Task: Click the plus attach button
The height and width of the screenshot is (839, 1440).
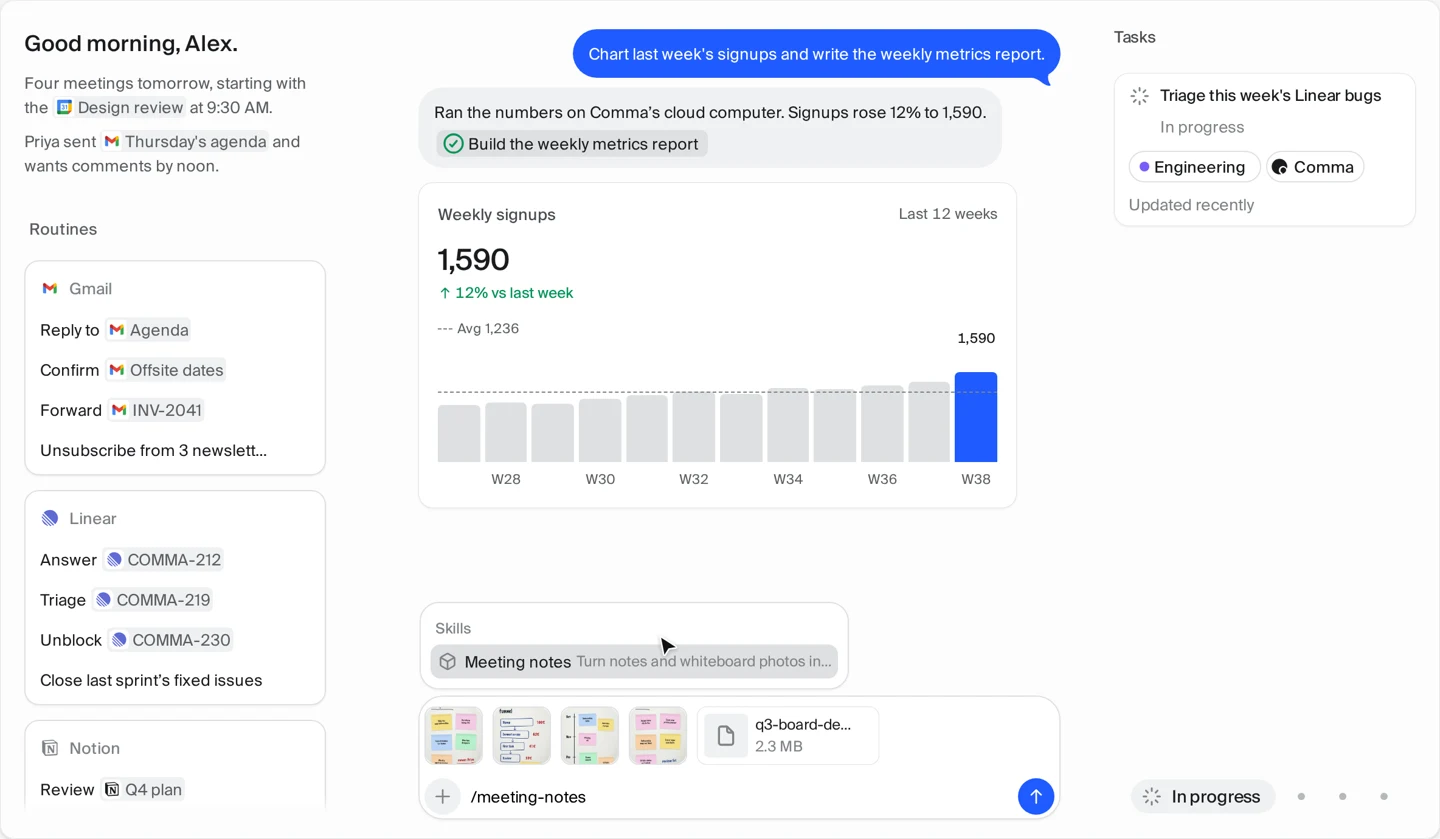Action: click(x=443, y=796)
